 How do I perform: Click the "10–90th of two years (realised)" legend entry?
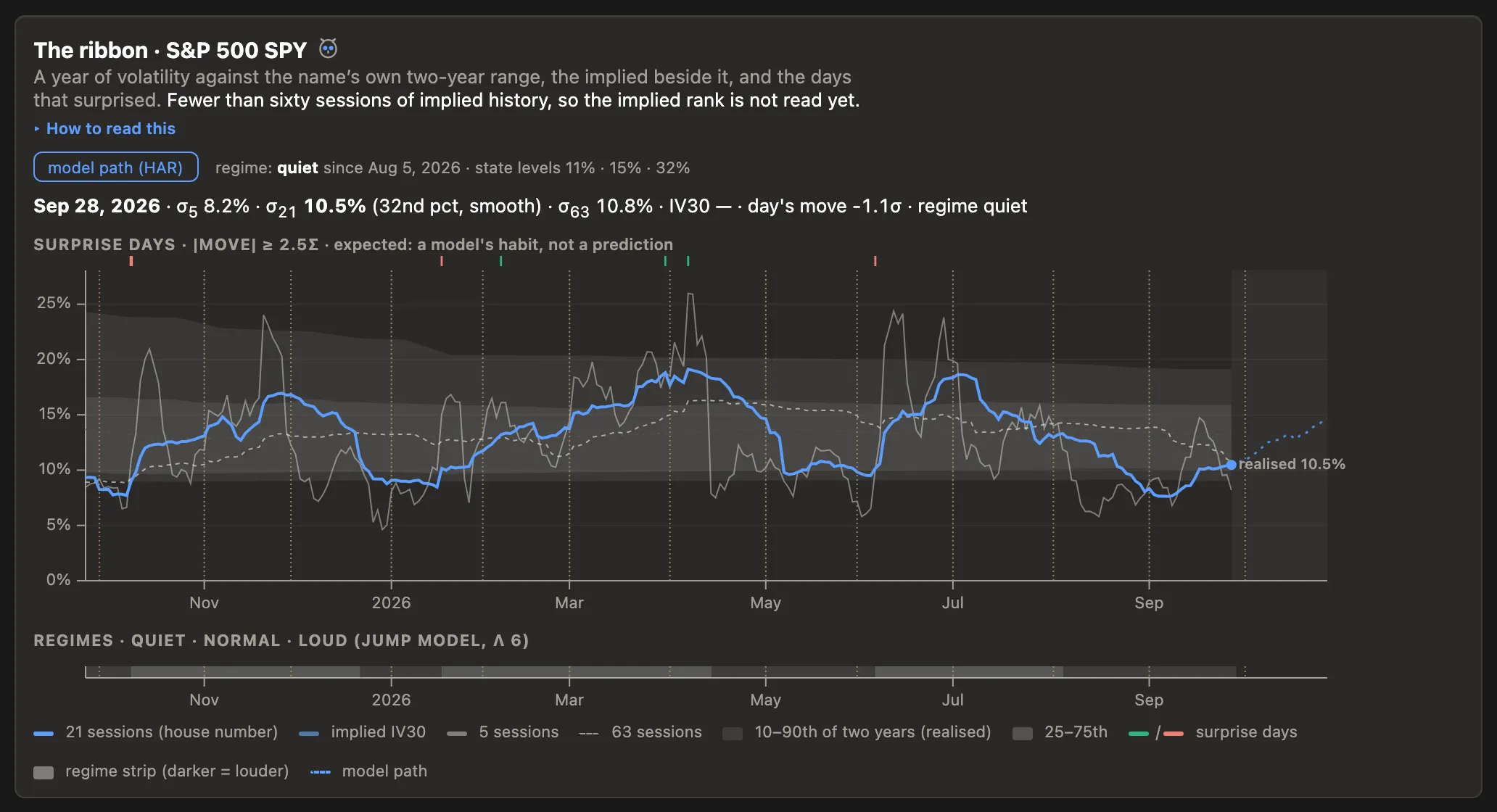[857, 732]
